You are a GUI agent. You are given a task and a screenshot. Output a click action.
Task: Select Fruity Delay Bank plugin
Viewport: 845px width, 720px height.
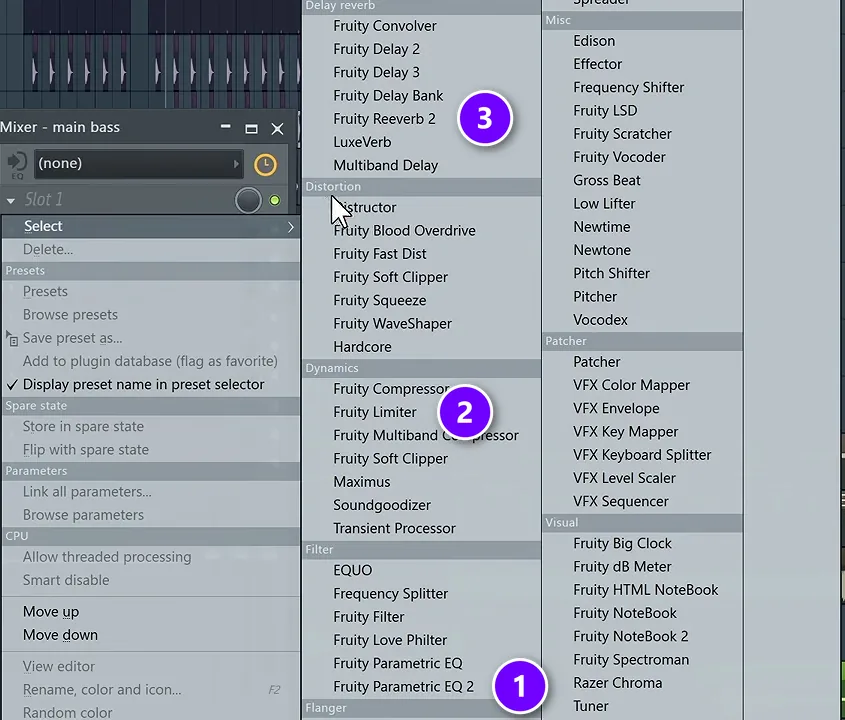pyautogui.click(x=388, y=95)
